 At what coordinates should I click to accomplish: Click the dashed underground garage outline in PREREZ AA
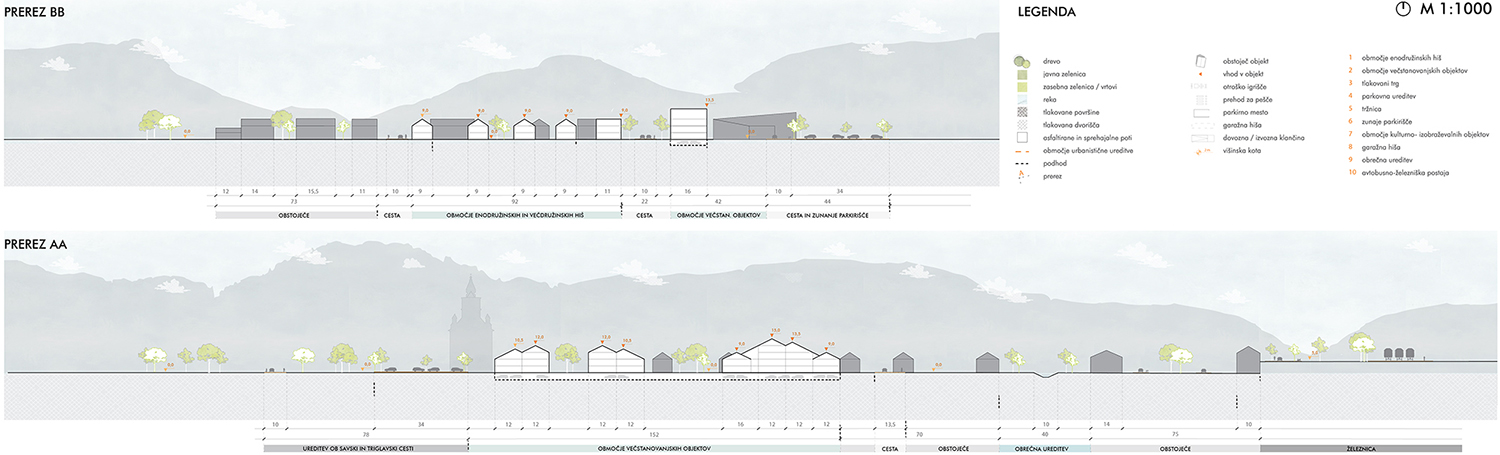tap(668, 376)
